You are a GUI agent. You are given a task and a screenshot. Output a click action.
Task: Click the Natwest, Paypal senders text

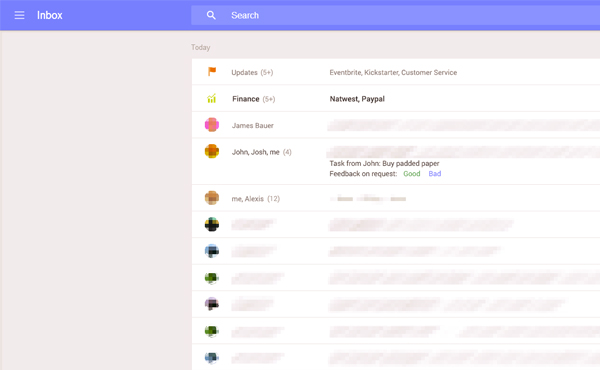pyautogui.click(x=357, y=99)
